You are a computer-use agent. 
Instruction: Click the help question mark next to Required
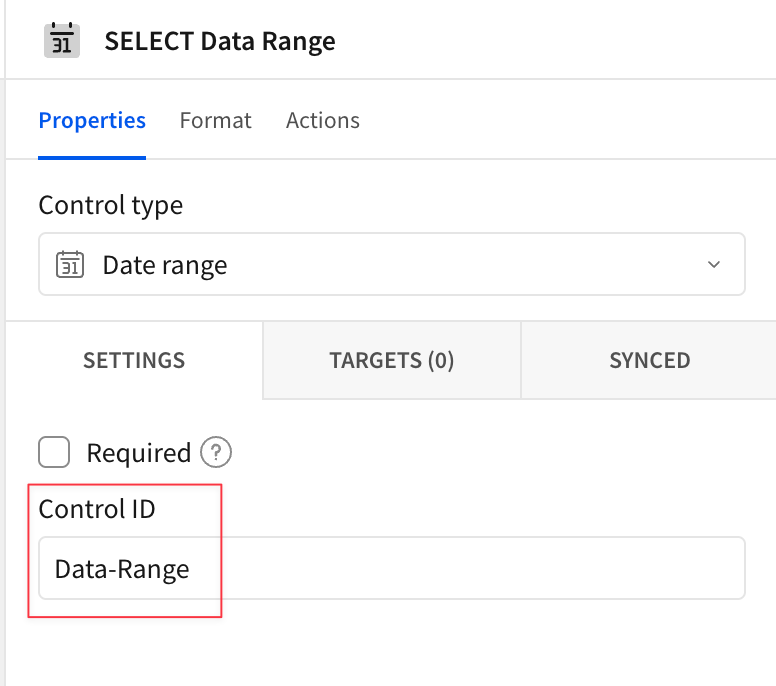coord(216,453)
